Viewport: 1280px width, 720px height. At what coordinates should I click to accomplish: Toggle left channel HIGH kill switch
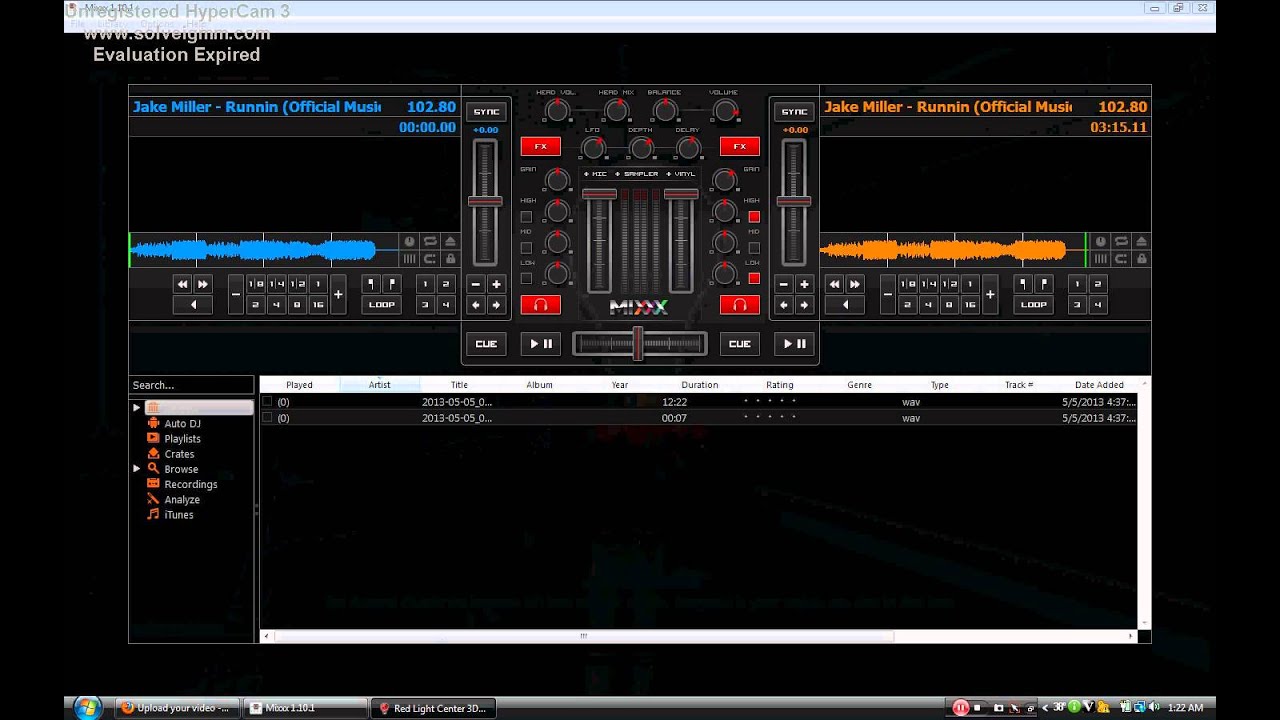(x=527, y=217)
